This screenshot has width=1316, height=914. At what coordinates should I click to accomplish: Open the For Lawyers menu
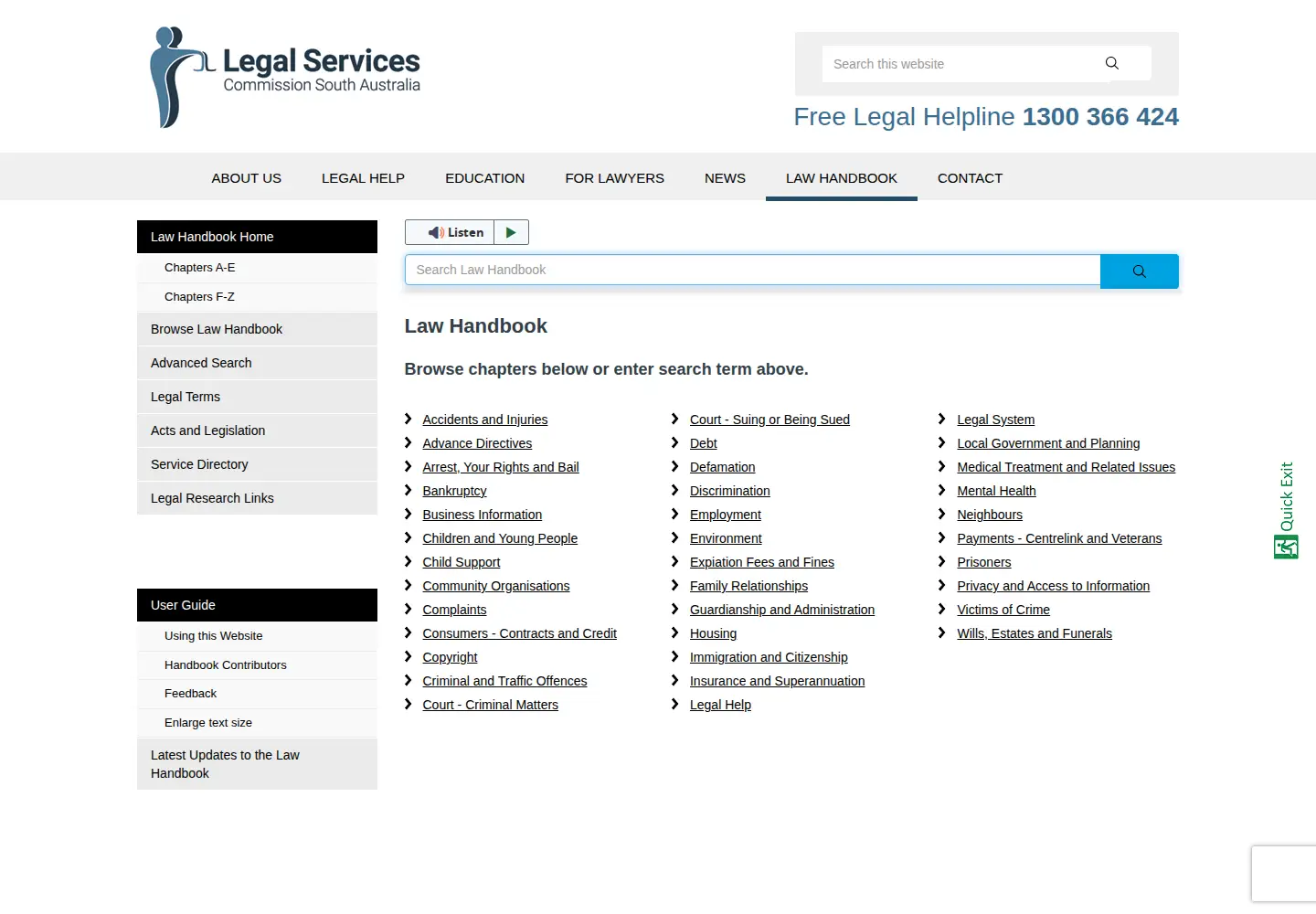click(615, 178)
